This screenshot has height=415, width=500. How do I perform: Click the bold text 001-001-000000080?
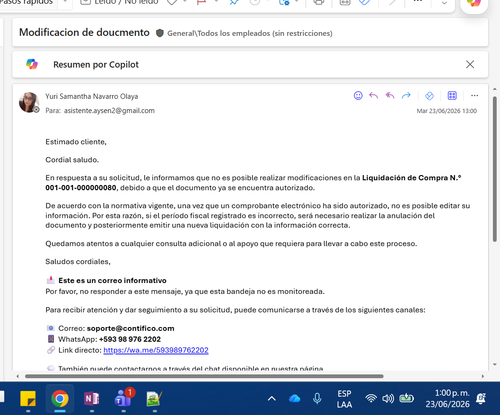point(81,188)
